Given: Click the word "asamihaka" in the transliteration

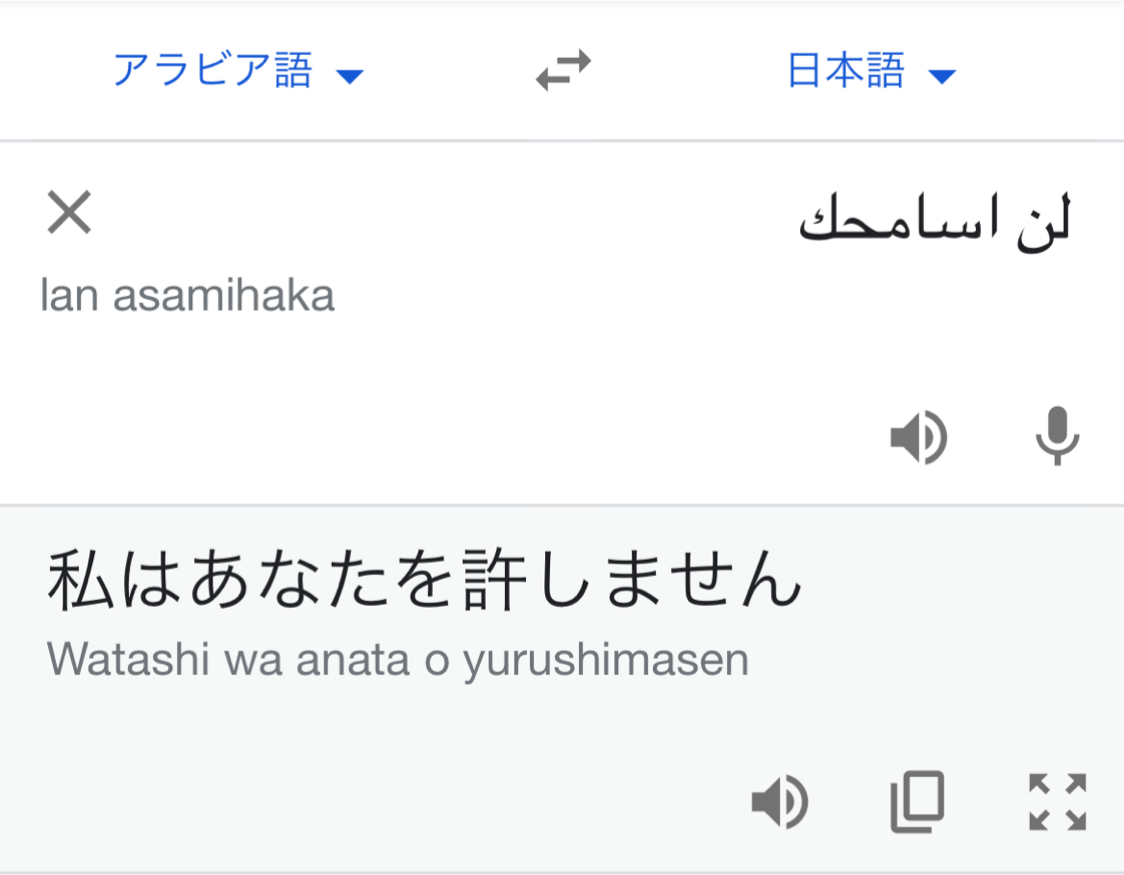Looking at the screenshot, I should [x=225, y=296].
